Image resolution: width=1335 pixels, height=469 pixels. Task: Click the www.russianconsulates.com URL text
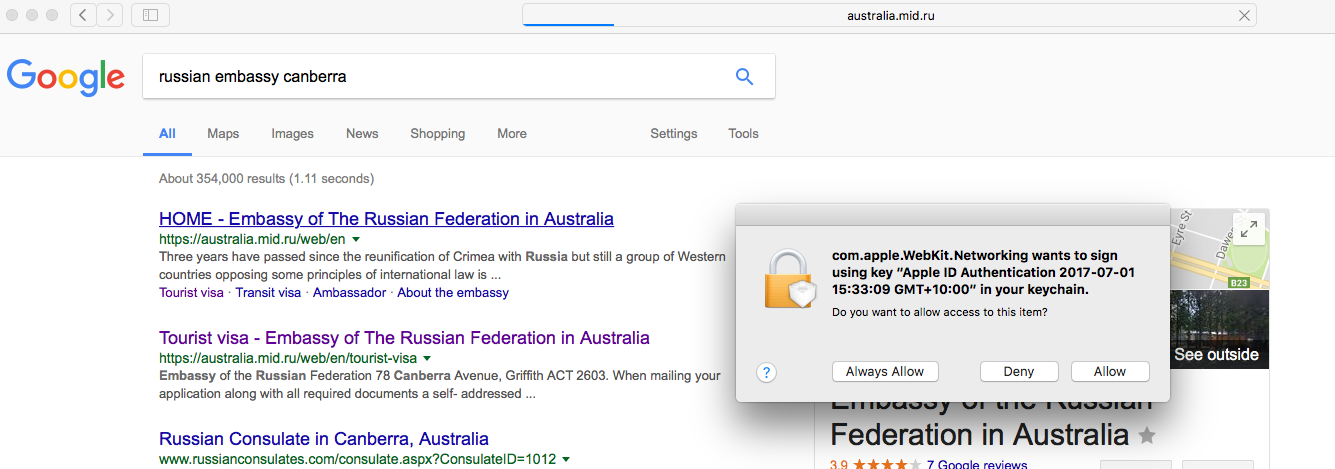[357, 460]
